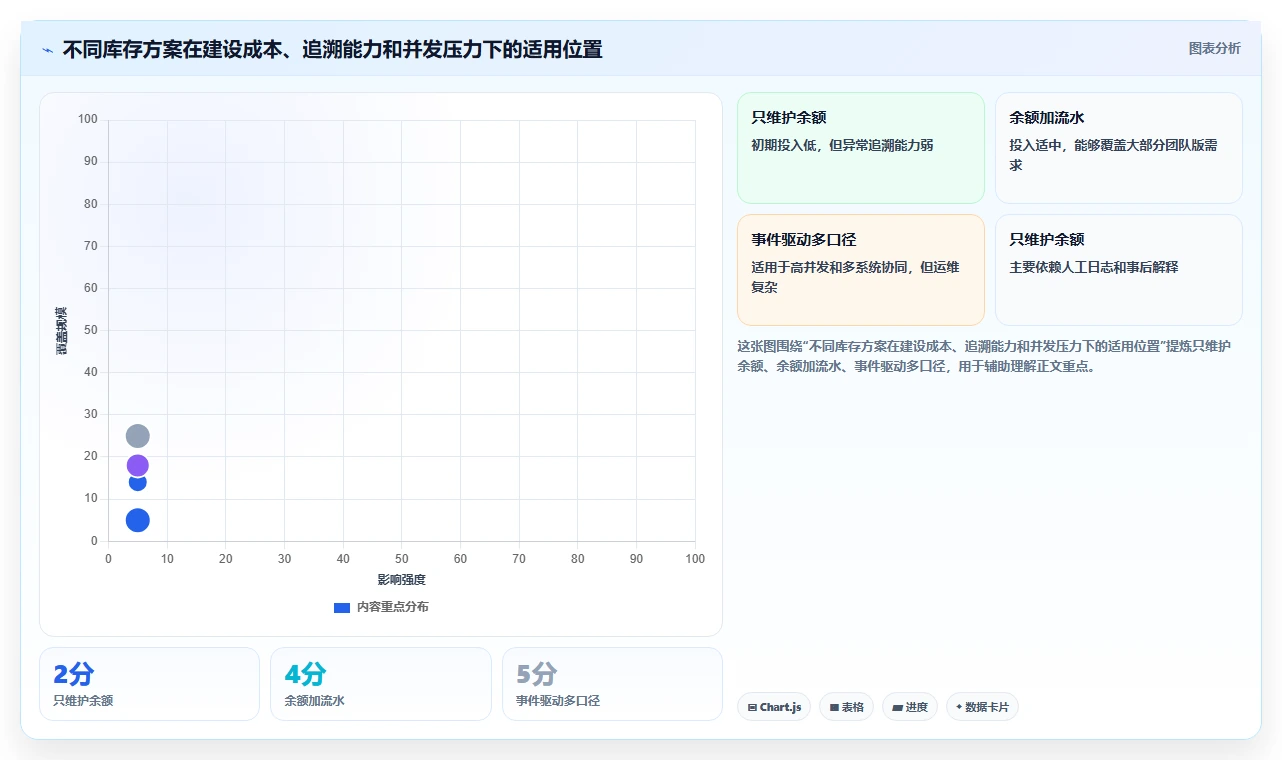Click the page title 不同库存方案在建设成本…
This screenshot has width=1282, height=760.
click(333, 49)
